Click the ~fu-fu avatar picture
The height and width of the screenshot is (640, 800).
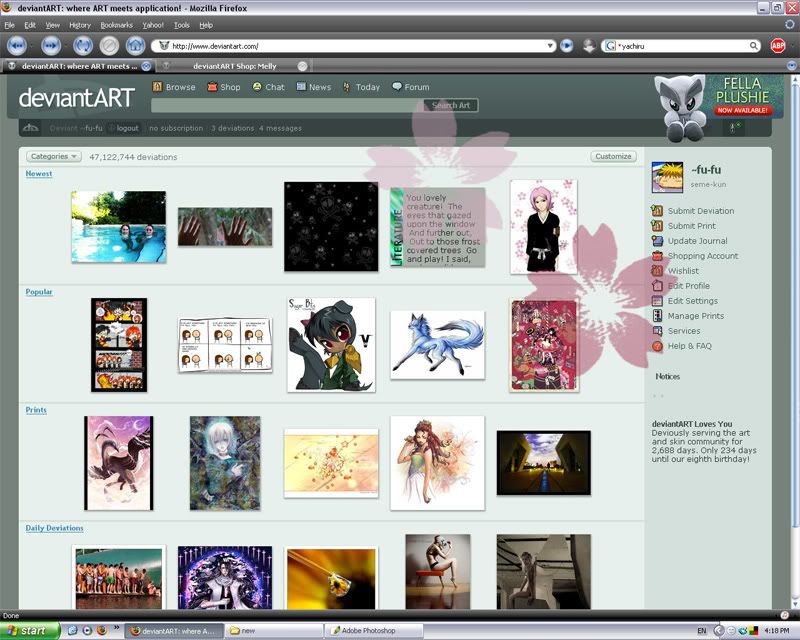(x=667, y=177)
